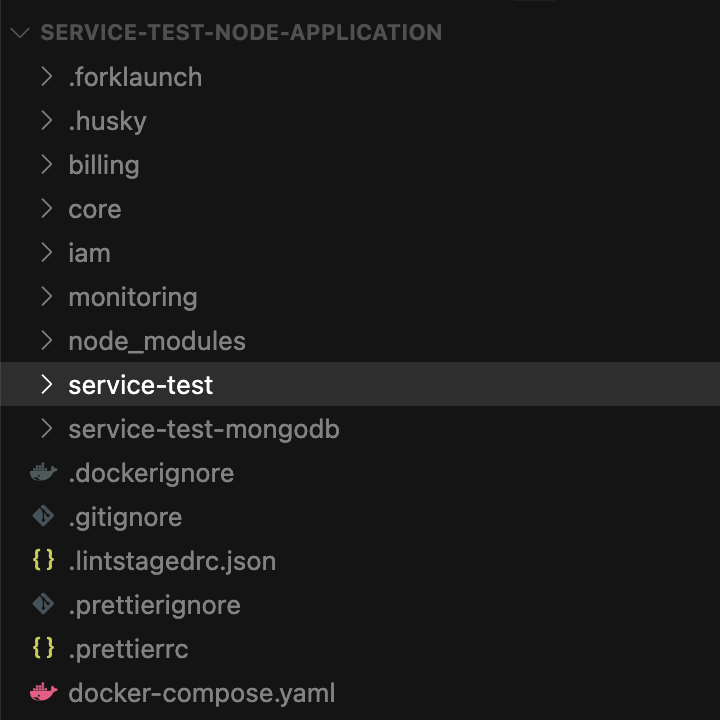Open the iam folder
720x720 pixels.
[89, 253]
